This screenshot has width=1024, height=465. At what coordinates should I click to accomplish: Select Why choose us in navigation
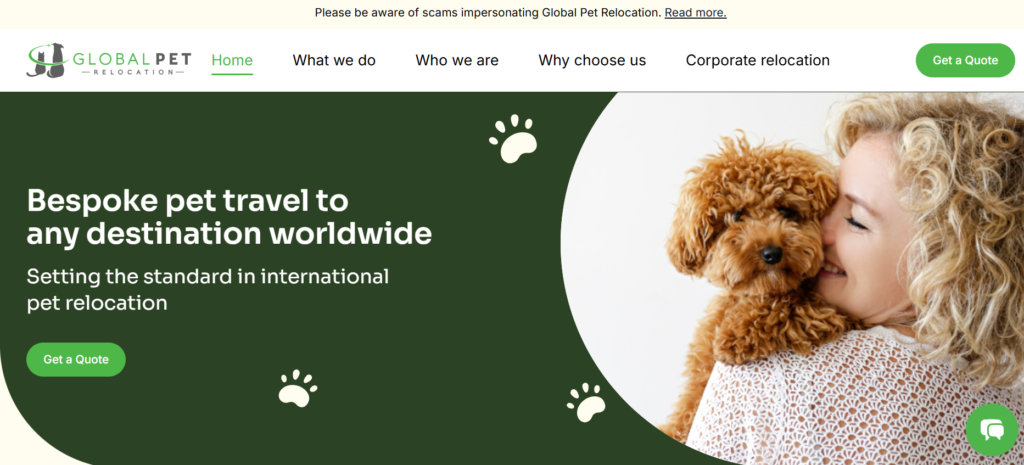592,60
